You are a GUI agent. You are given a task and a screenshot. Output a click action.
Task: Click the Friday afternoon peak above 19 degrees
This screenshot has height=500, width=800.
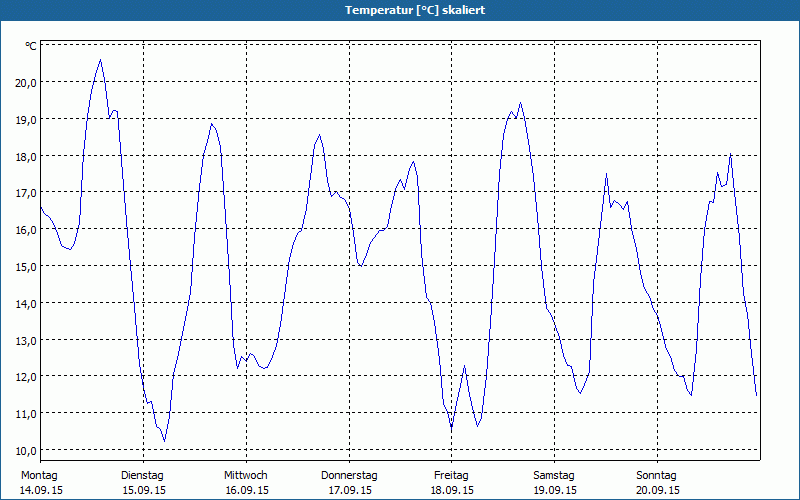tap(520, 103)
